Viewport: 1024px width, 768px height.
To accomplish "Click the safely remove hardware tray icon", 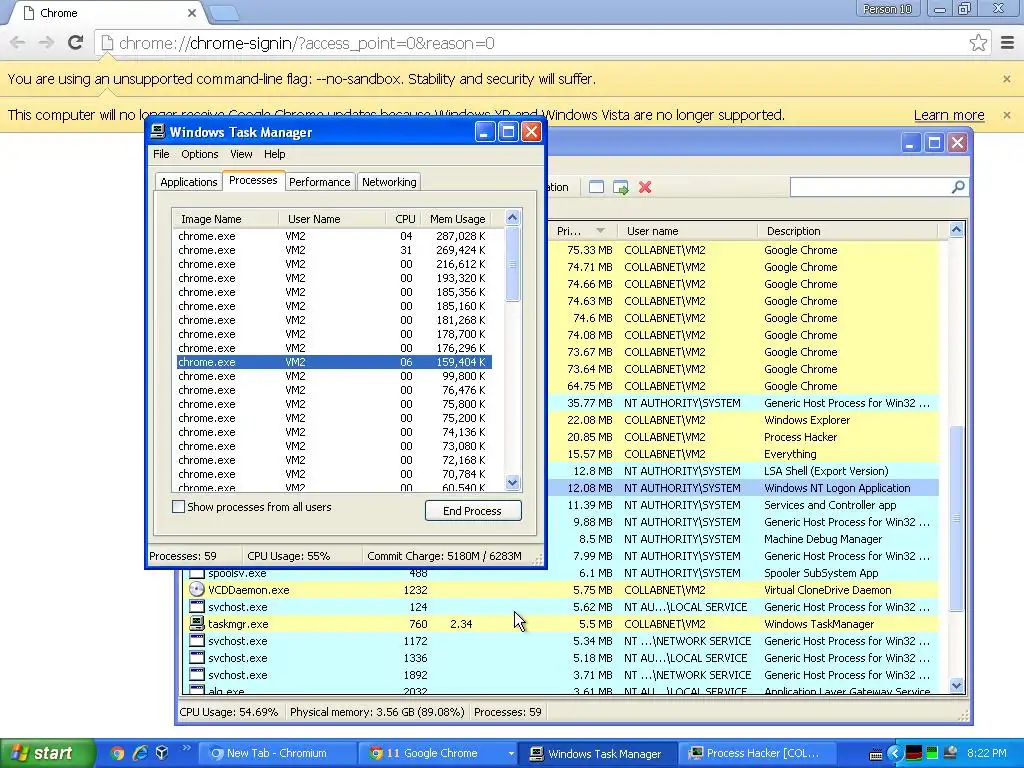I will [951, 753].
